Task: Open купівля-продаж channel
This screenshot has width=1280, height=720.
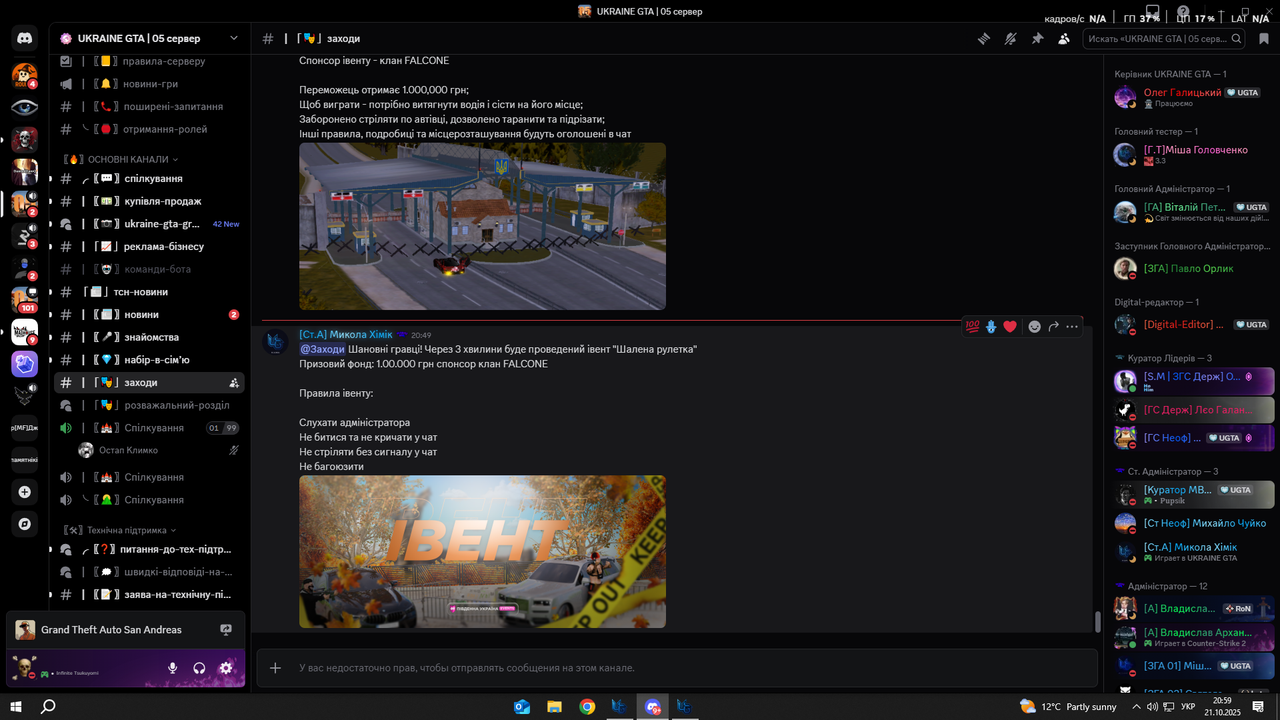Action: coord(149,201)
